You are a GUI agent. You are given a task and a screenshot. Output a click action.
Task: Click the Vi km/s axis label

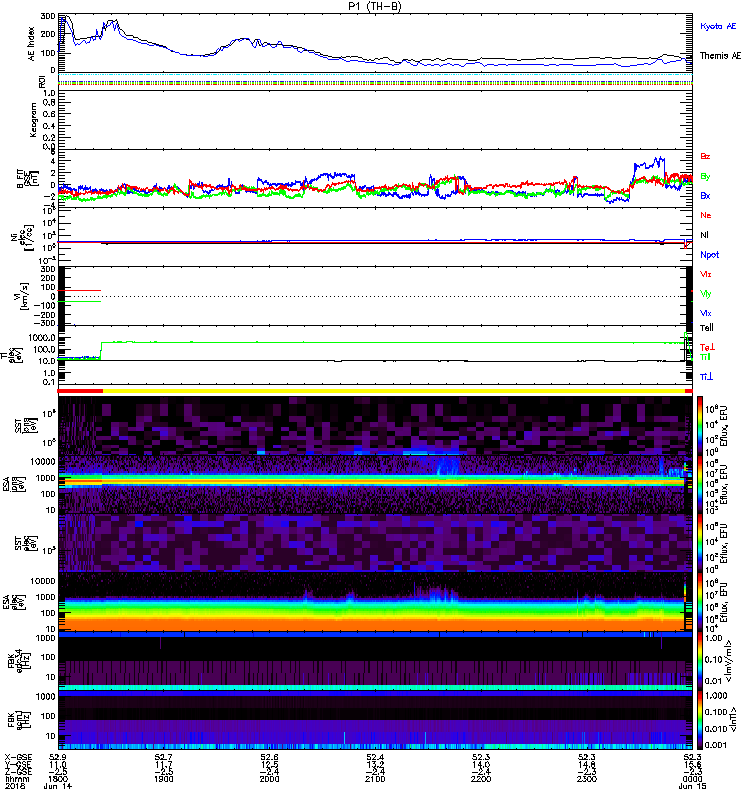[x=23, y=296]
